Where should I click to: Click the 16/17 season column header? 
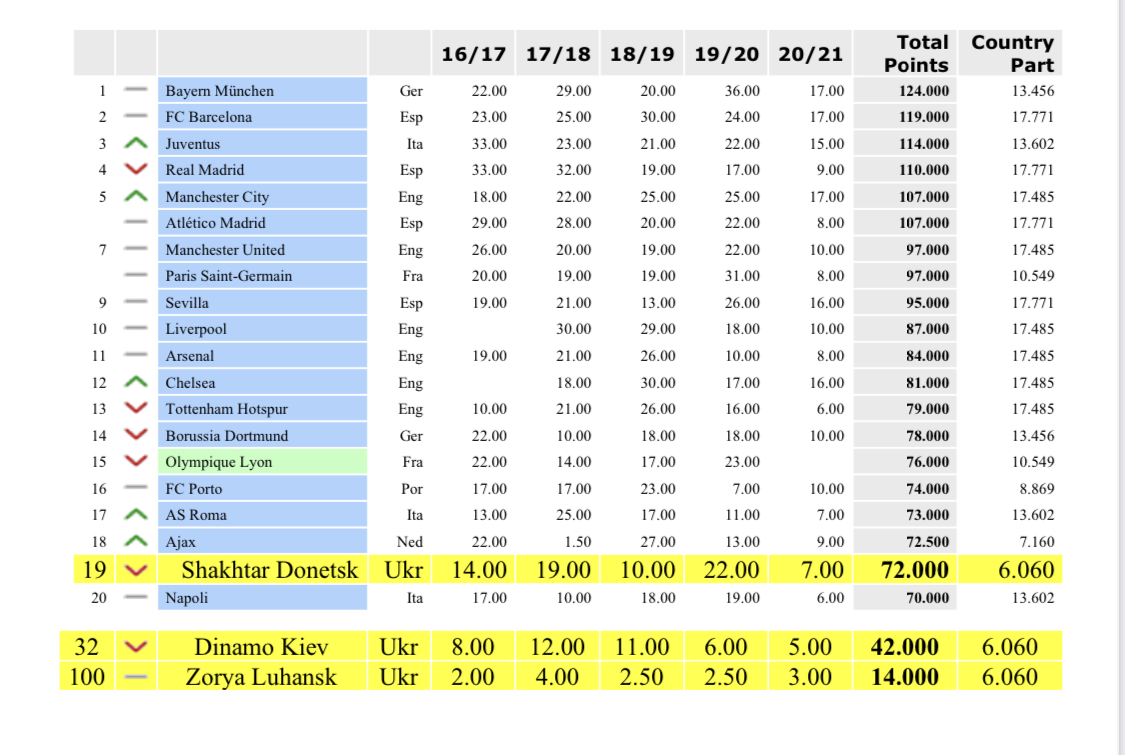pos(473,54)
